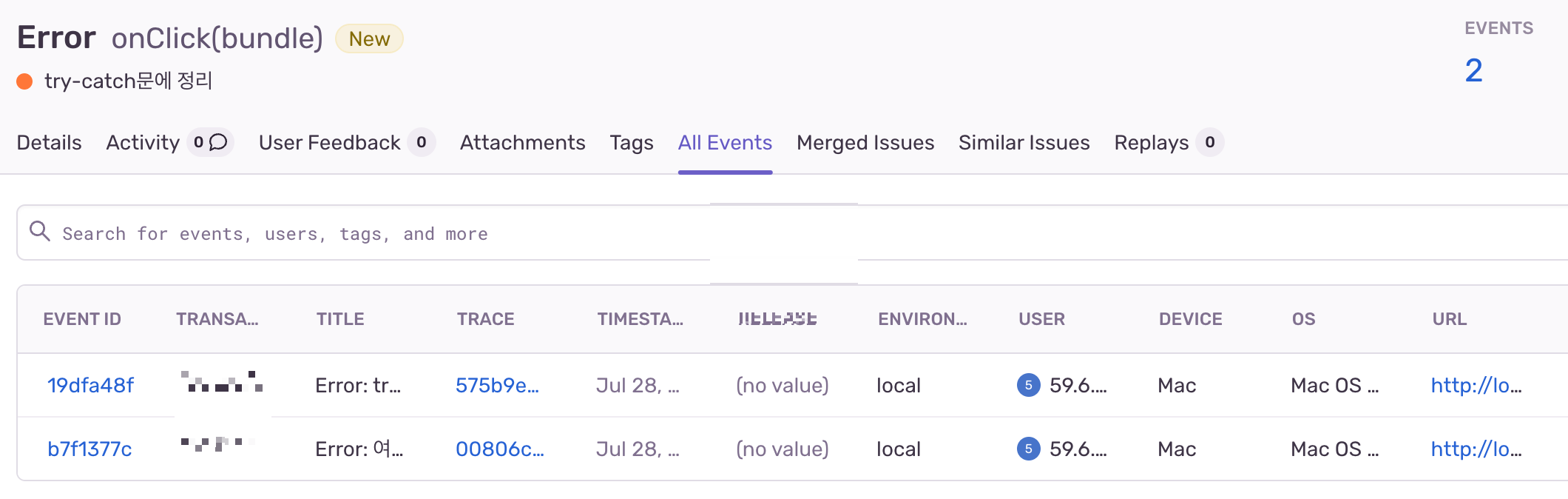
Task: Click the search magnifier icon
Action: click(40, 232)
